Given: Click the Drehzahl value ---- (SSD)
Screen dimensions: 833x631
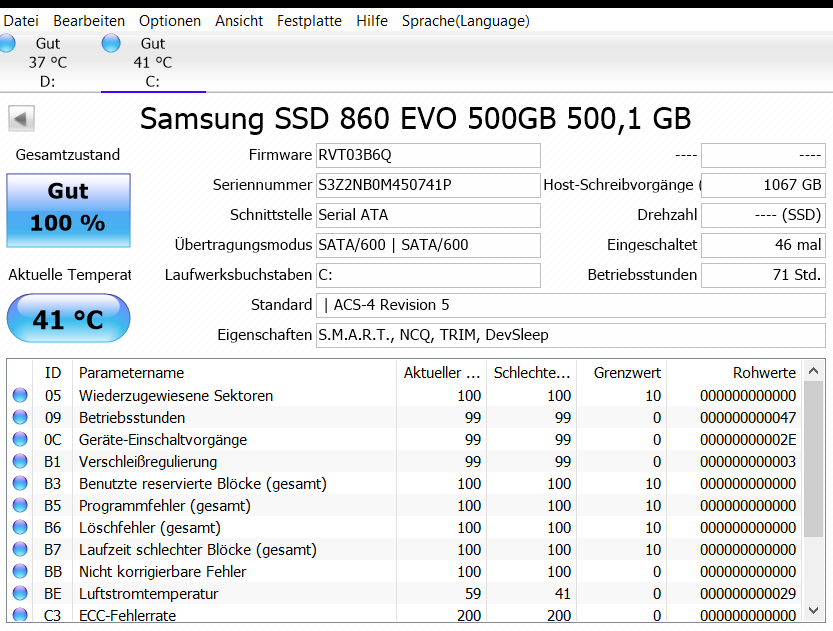Looking at the screenshot, I should 763,215.
